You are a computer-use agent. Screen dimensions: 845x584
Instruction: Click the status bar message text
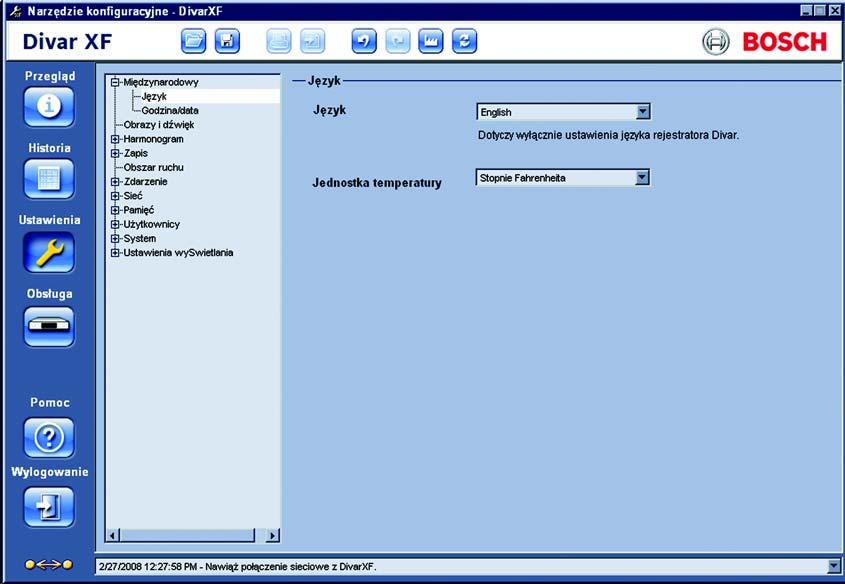pyautogui.click(x=238, y=567)
